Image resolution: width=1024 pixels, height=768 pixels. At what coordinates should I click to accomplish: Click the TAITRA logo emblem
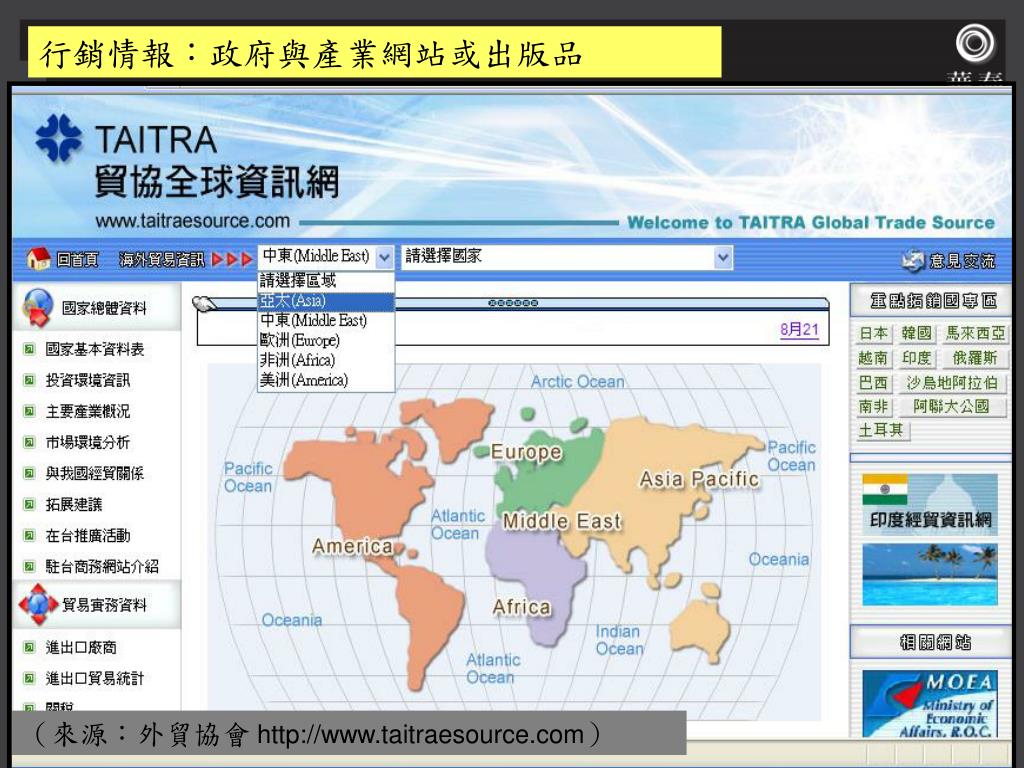[59, 138]
